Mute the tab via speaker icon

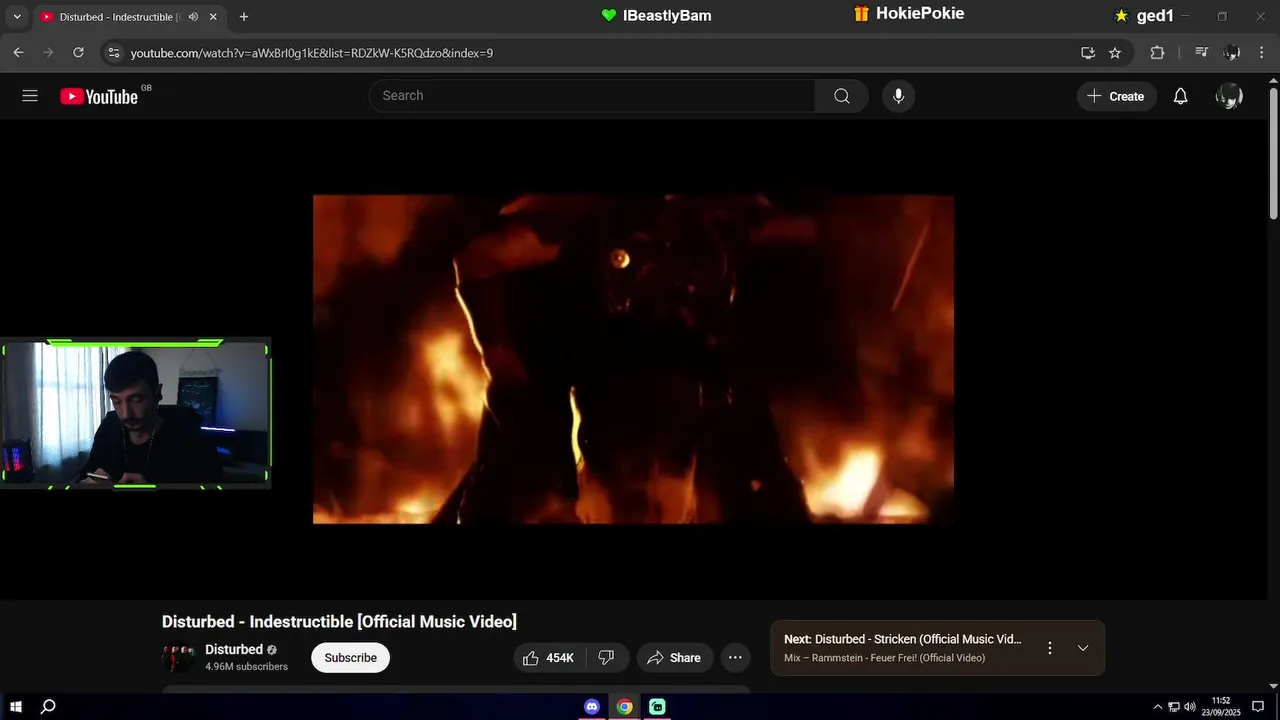pyautogui.click(x=193, y=17)
